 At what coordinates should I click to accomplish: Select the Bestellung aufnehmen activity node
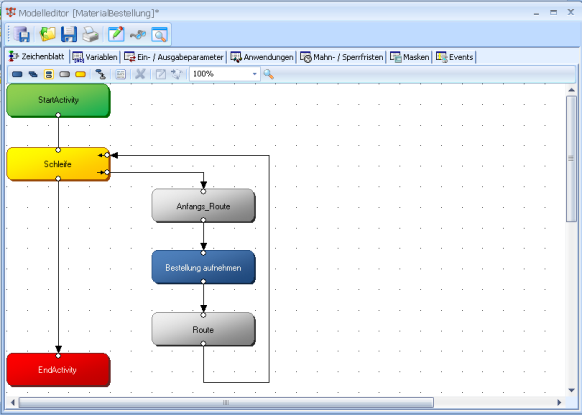pos(203,267)
